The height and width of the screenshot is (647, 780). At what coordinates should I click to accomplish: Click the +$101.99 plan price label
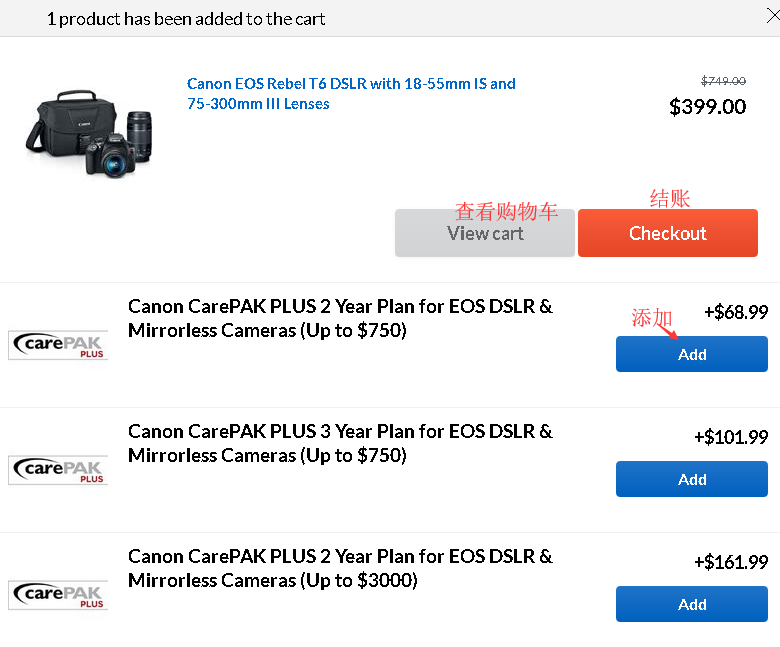[x=730, y=437]
